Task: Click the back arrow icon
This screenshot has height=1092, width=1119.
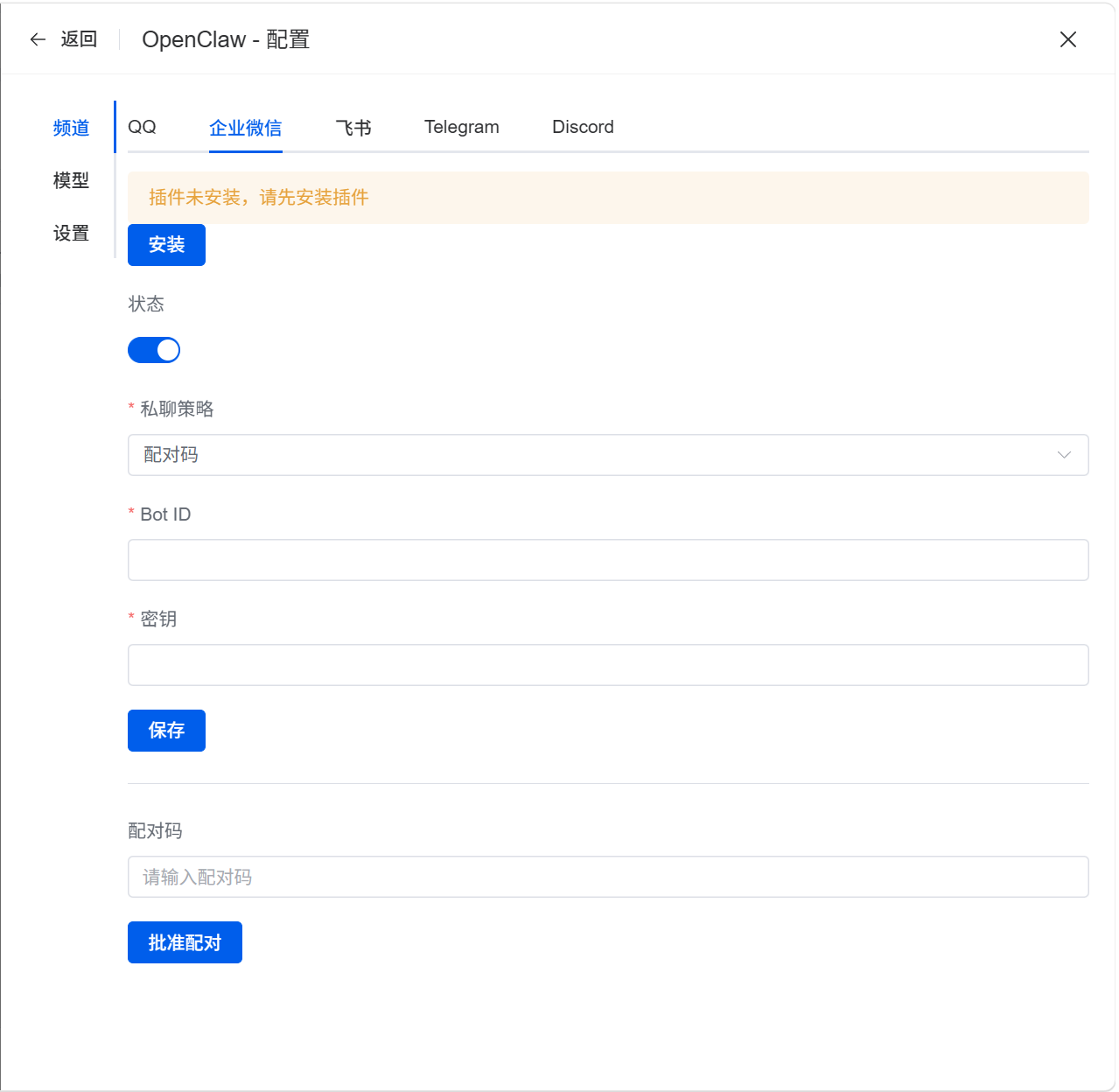Action: pos(38,39)
